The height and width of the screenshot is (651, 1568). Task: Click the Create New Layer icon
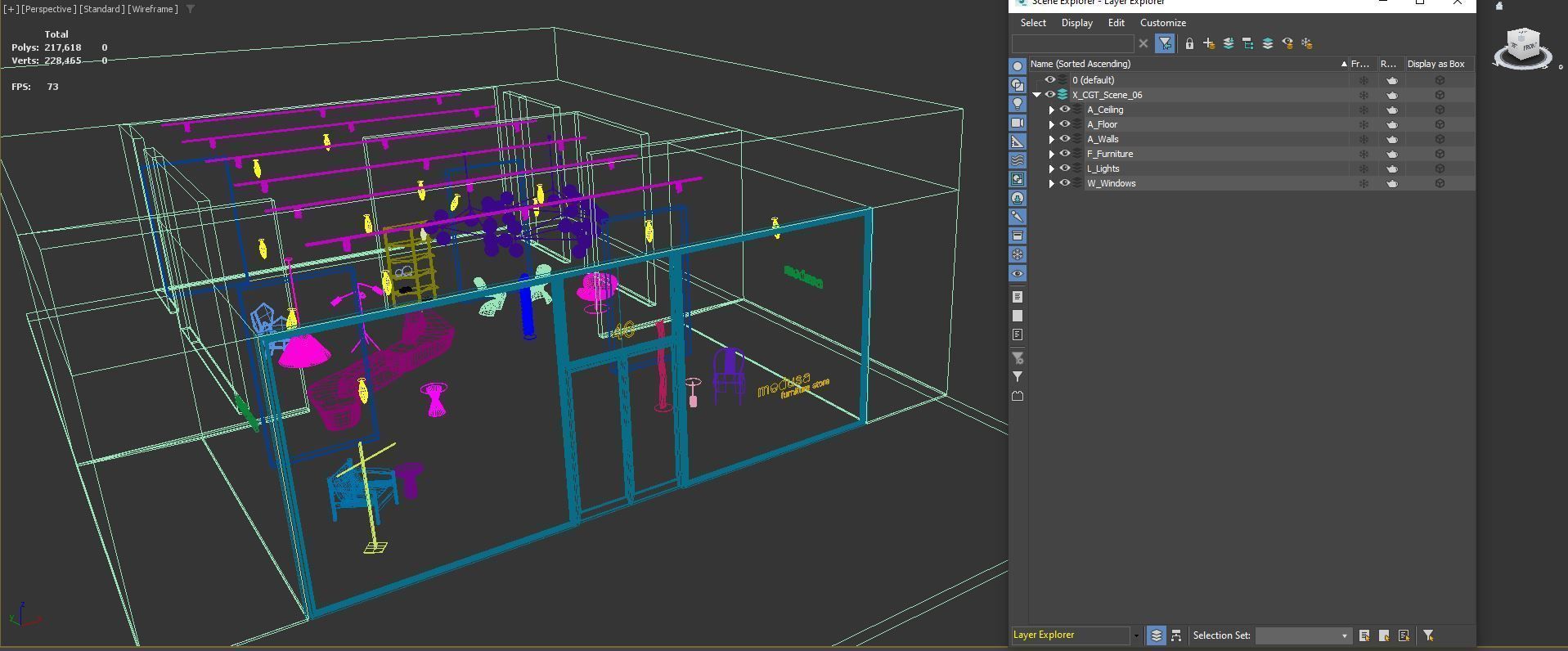click(1209, 44)
